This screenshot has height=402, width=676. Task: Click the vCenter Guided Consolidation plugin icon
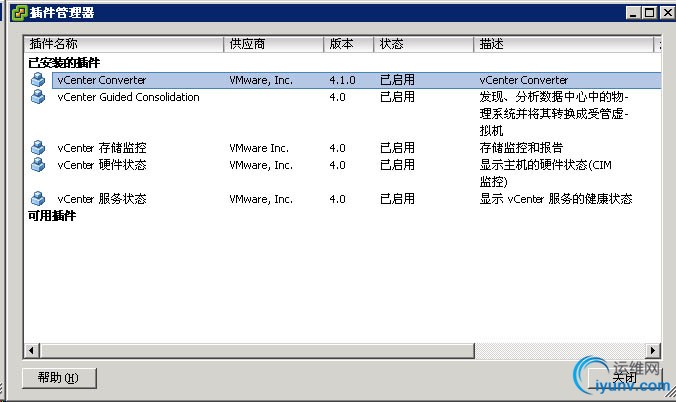38,97
